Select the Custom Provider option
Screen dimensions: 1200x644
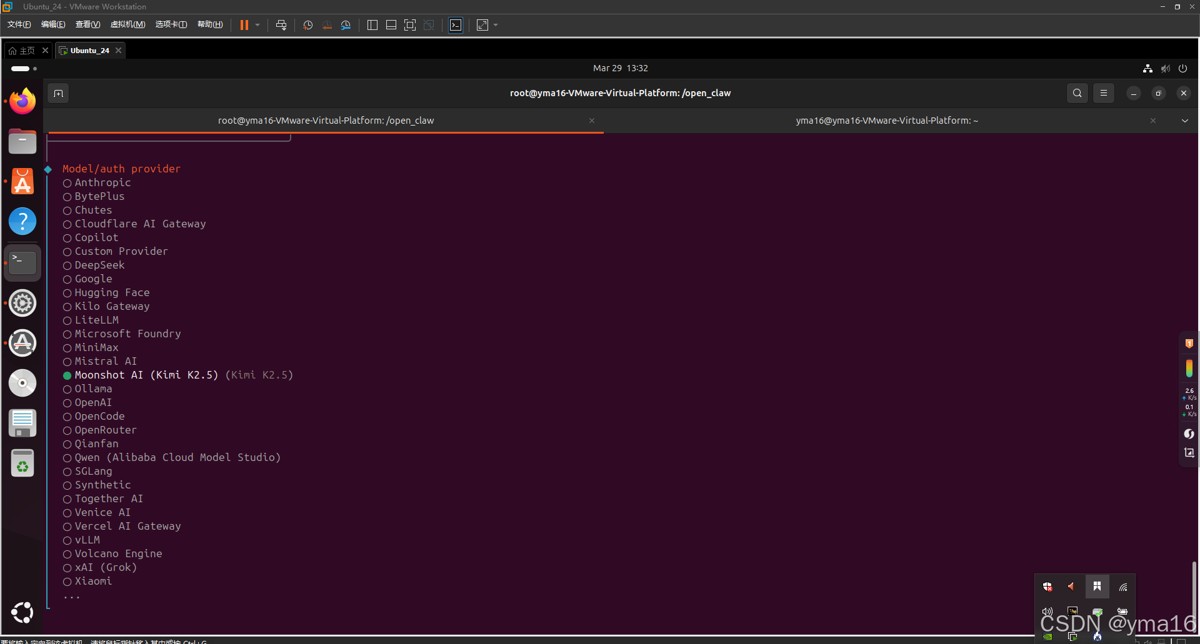tap(115, 251)
